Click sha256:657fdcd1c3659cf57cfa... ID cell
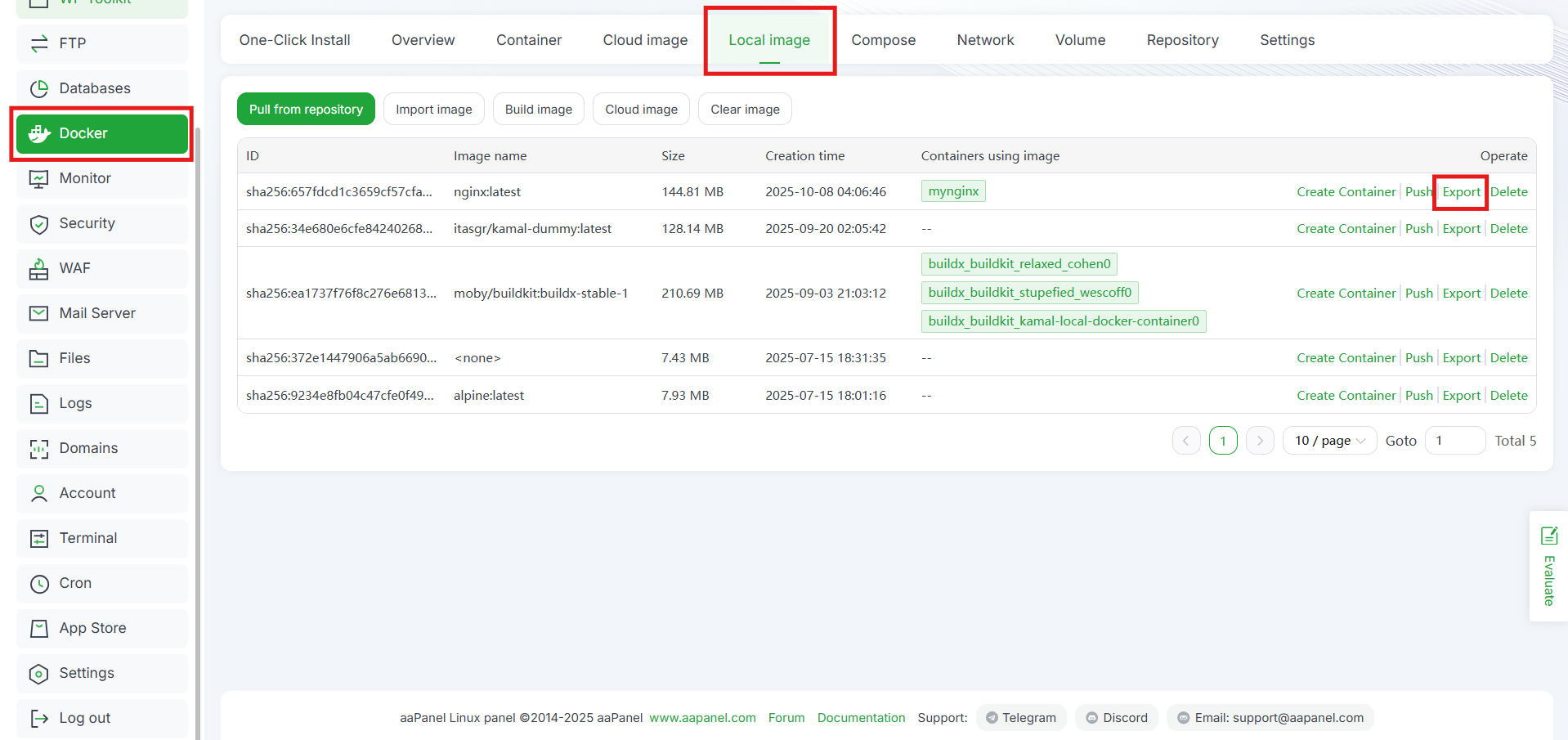The width and height of the screenshot is (1568, 740). coord(339,192)
